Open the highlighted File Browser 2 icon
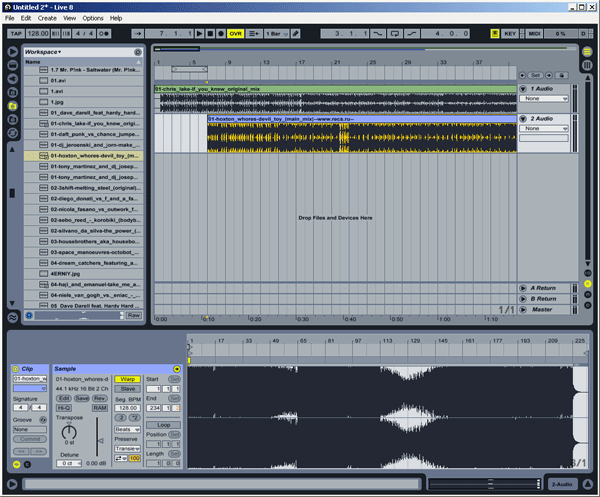600x497 pixels. 13,105
